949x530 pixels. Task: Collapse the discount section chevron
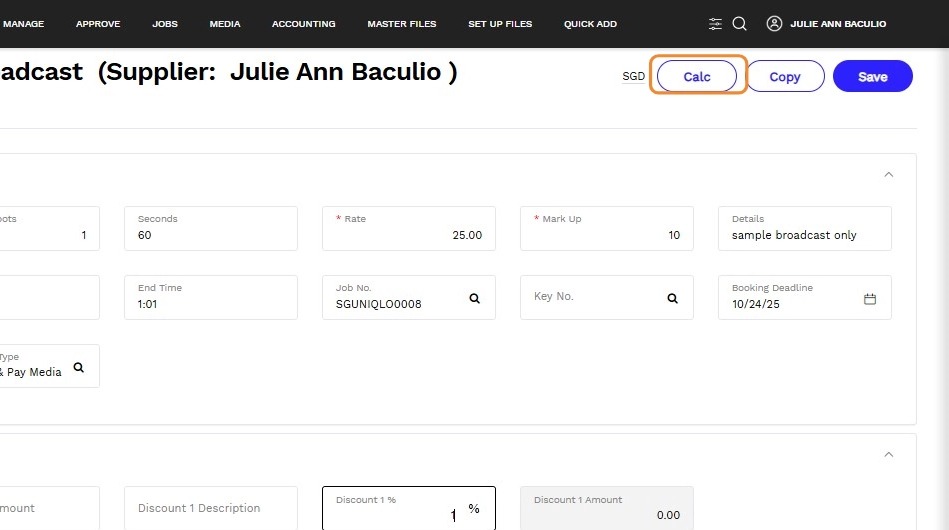tap(888, 455)
